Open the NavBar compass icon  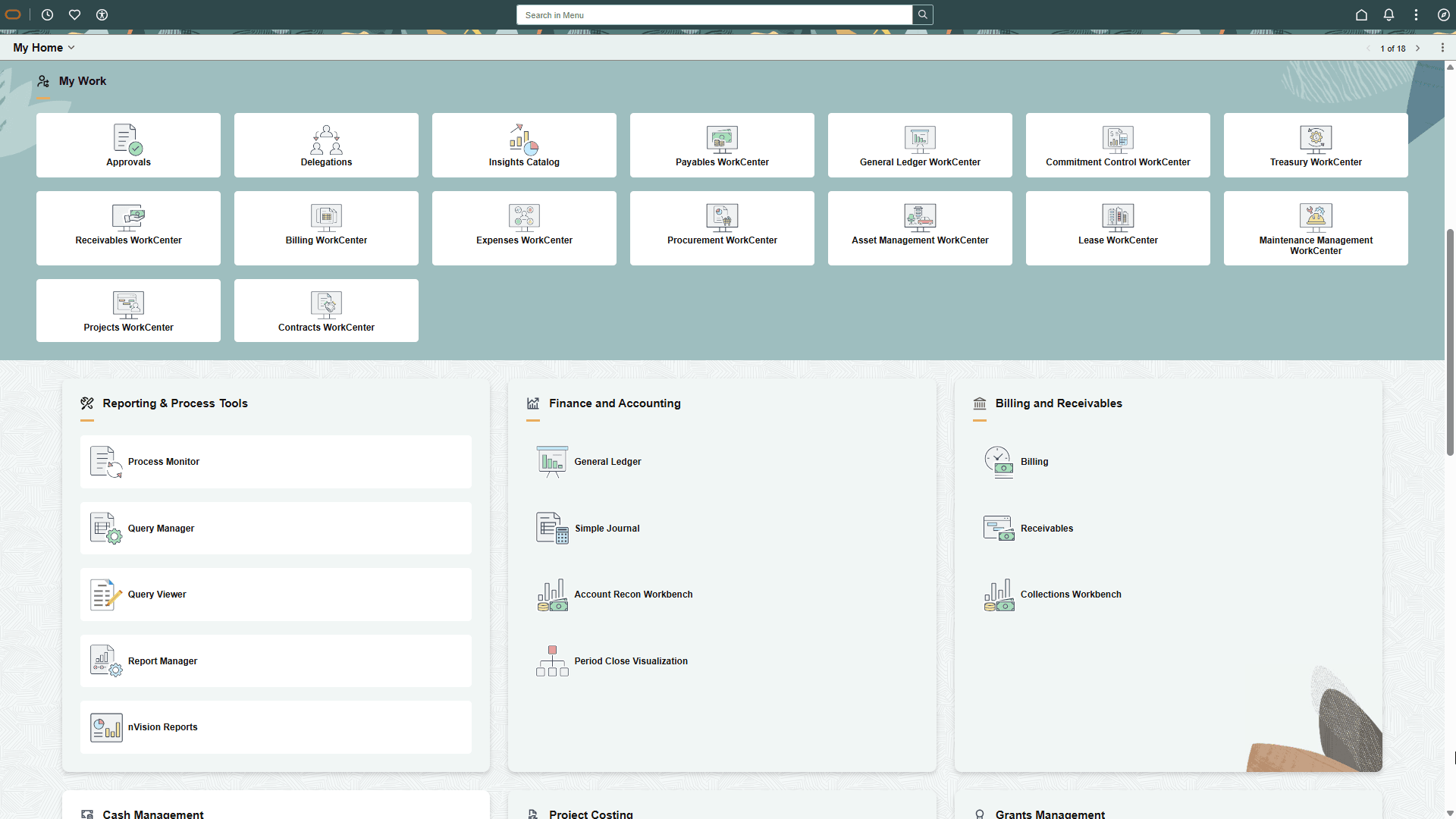click(1443, 14)
